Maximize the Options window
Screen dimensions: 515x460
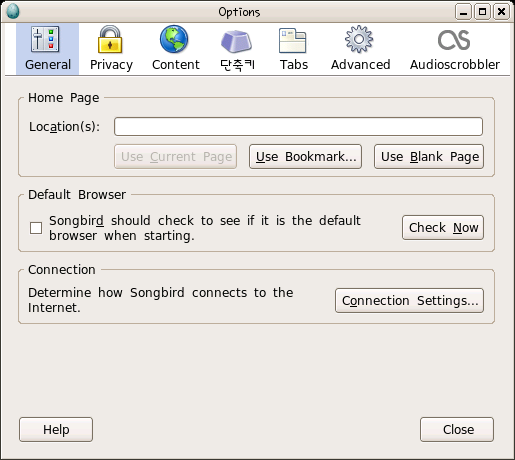[x=482, y=12]
